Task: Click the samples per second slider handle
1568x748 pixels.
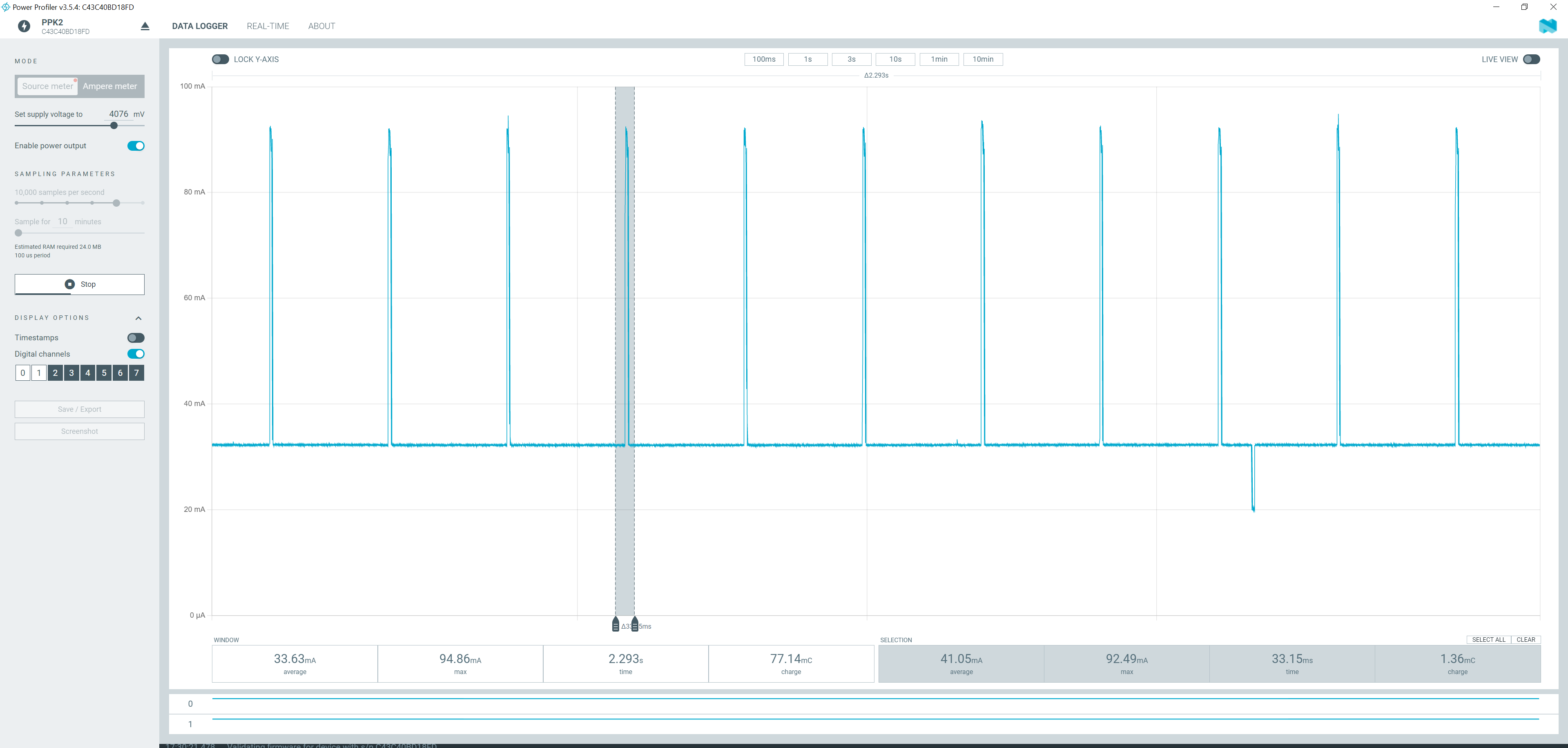Action: click(116, 203)
